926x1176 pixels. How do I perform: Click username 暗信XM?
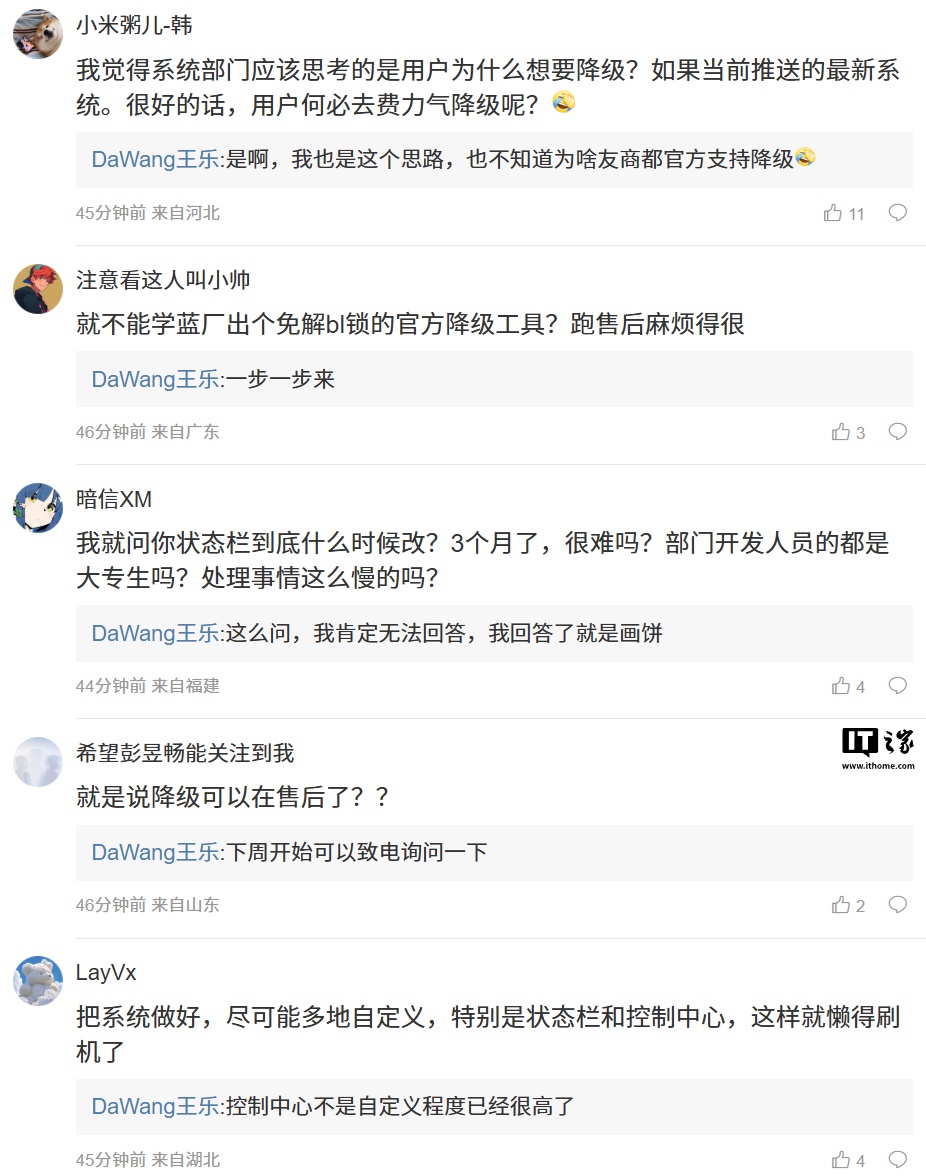coord(114,499)
